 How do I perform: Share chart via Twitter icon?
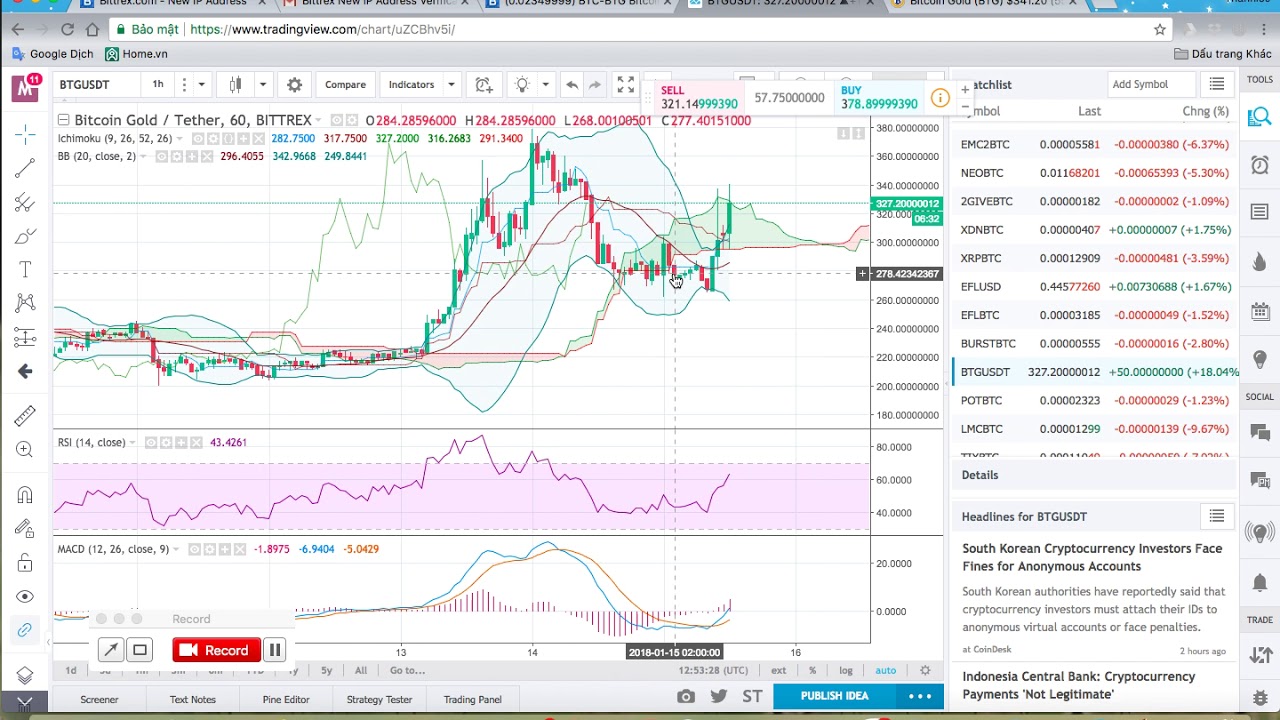click(718, 696)
